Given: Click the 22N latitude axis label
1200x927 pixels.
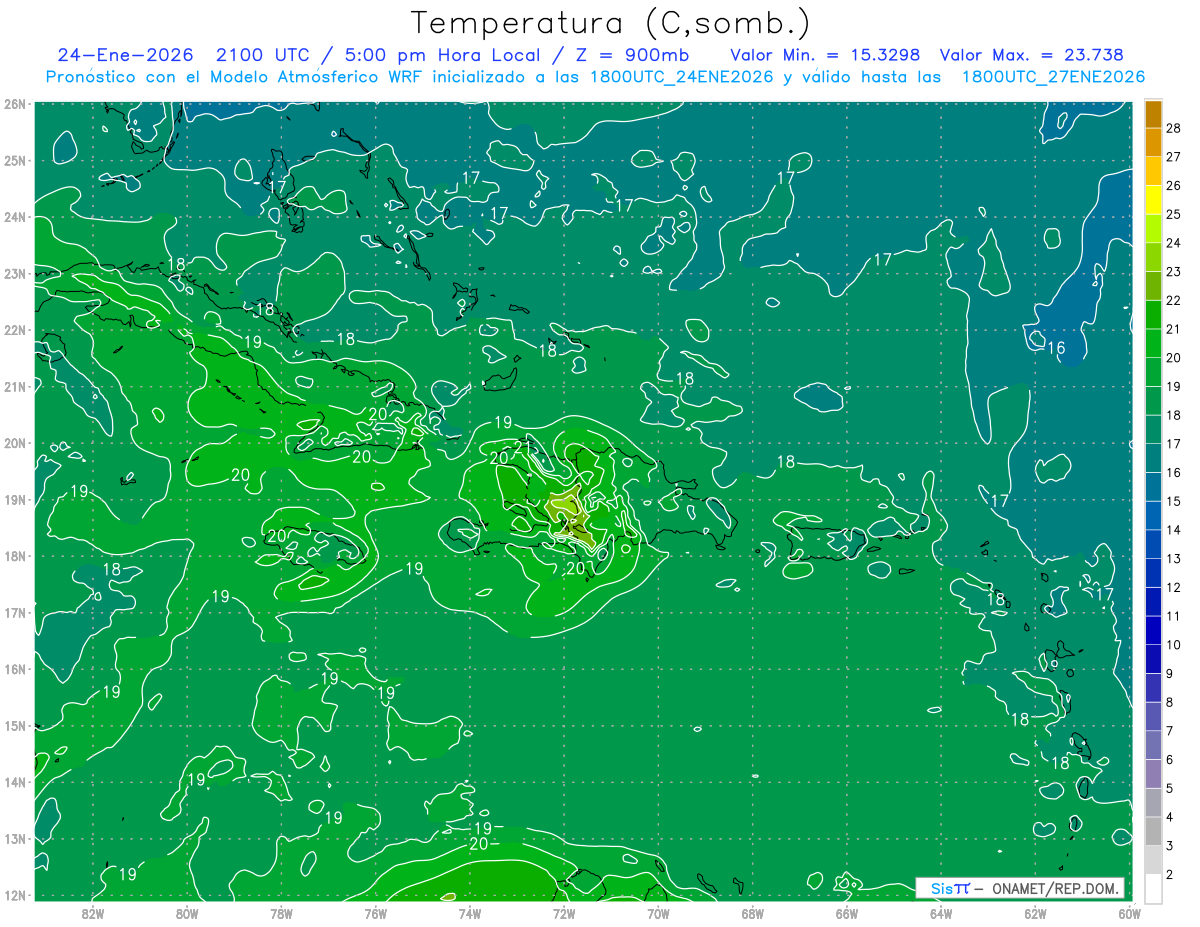Looking at the screenshot, I should pyautogui.click(x=14, y=330).
